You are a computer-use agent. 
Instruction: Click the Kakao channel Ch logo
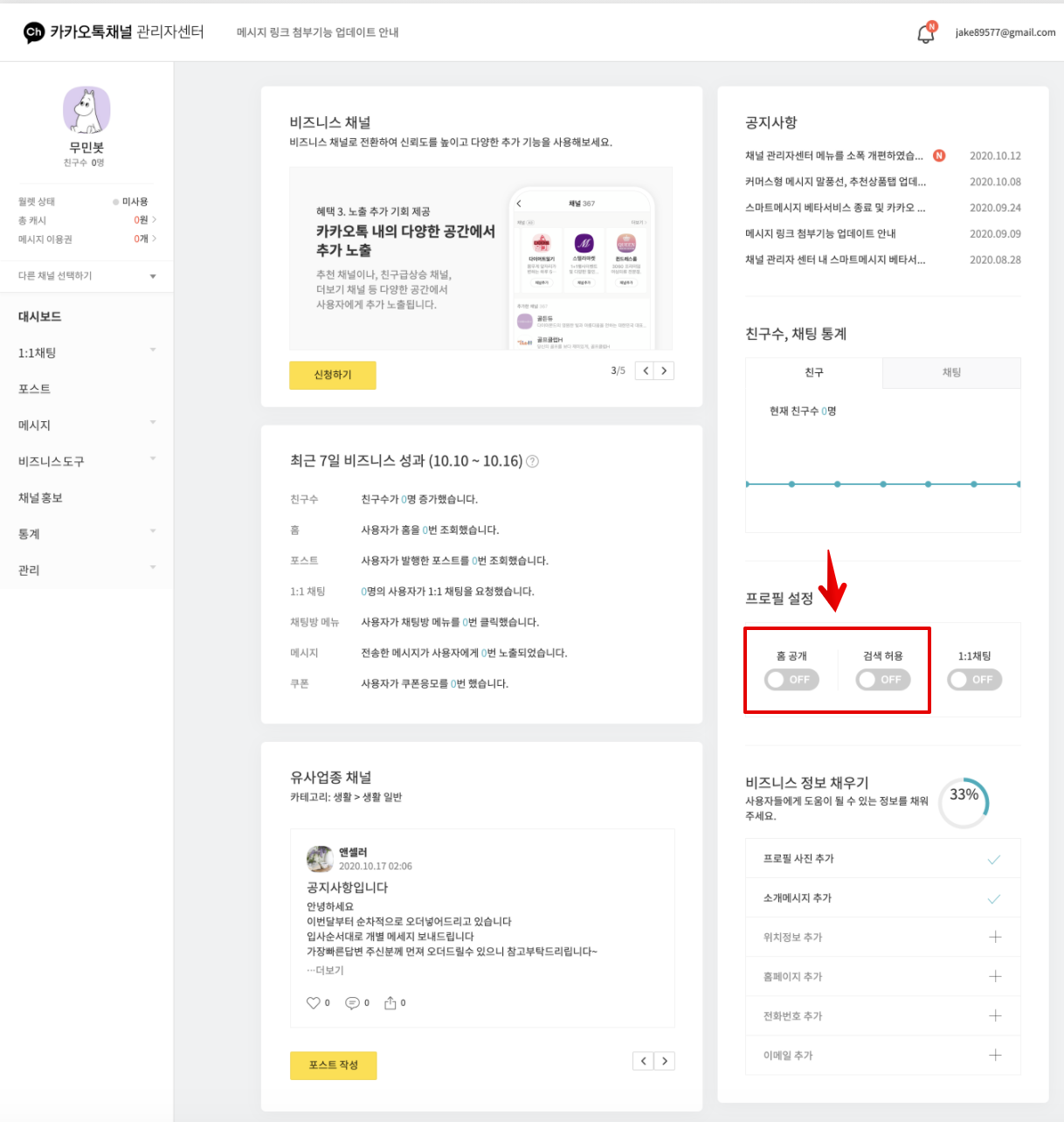[x=33, y=32]
